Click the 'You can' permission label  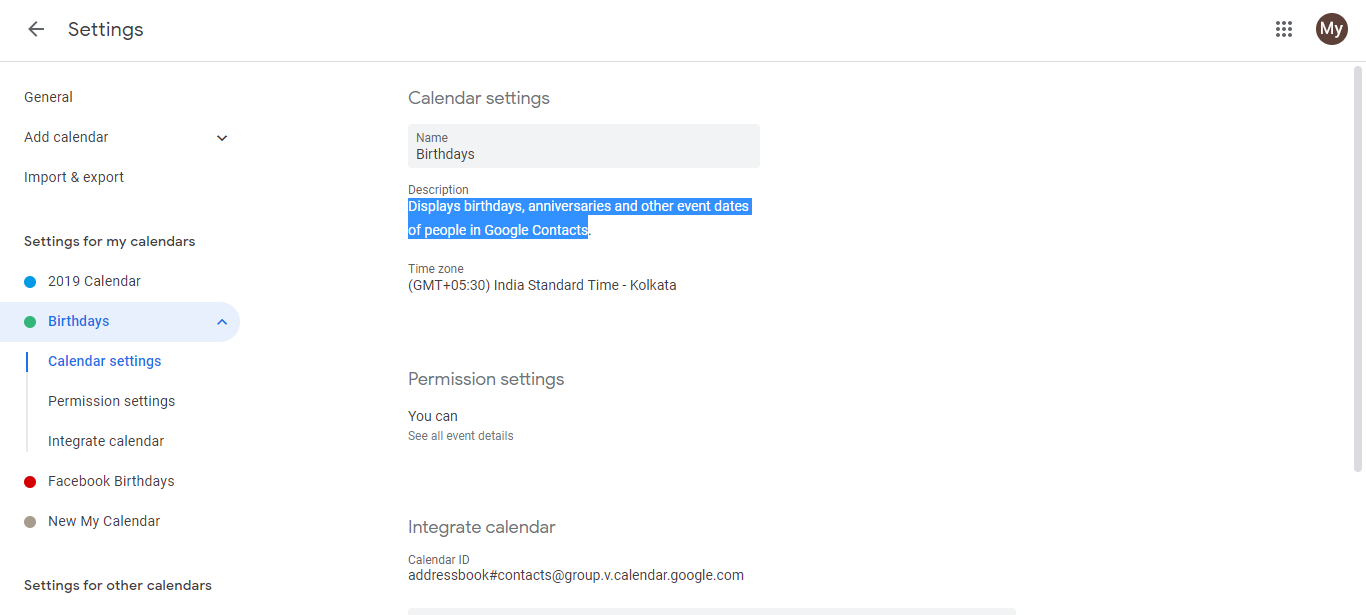[x=433, y=416]
